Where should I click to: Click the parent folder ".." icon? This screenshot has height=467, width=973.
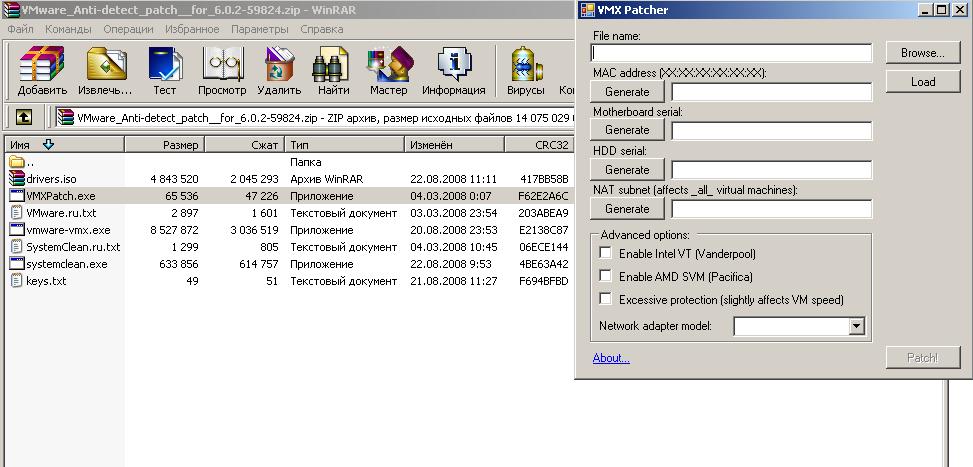point(17,162)
